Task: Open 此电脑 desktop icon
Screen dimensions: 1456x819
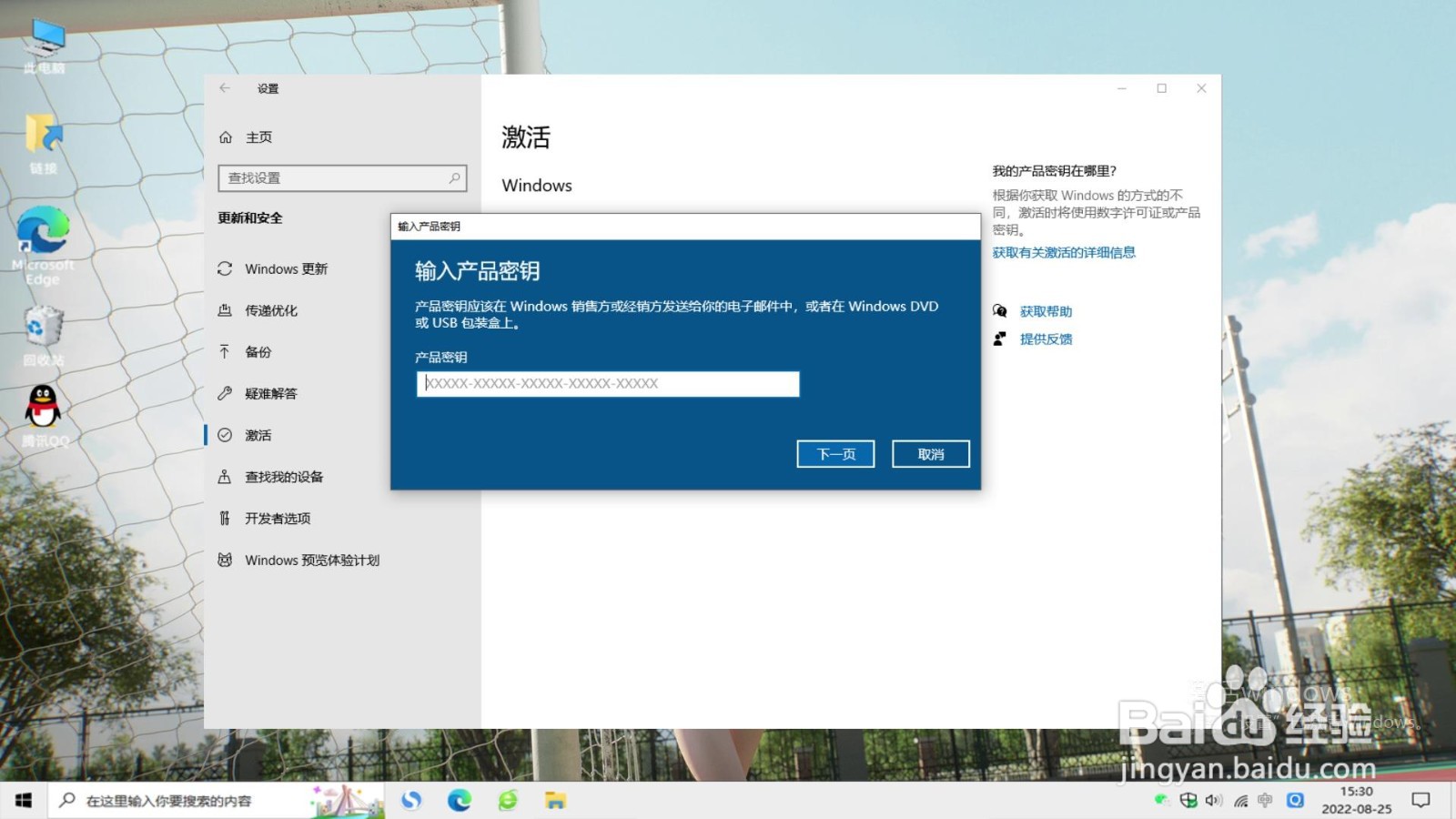Action: coord(44,46)
